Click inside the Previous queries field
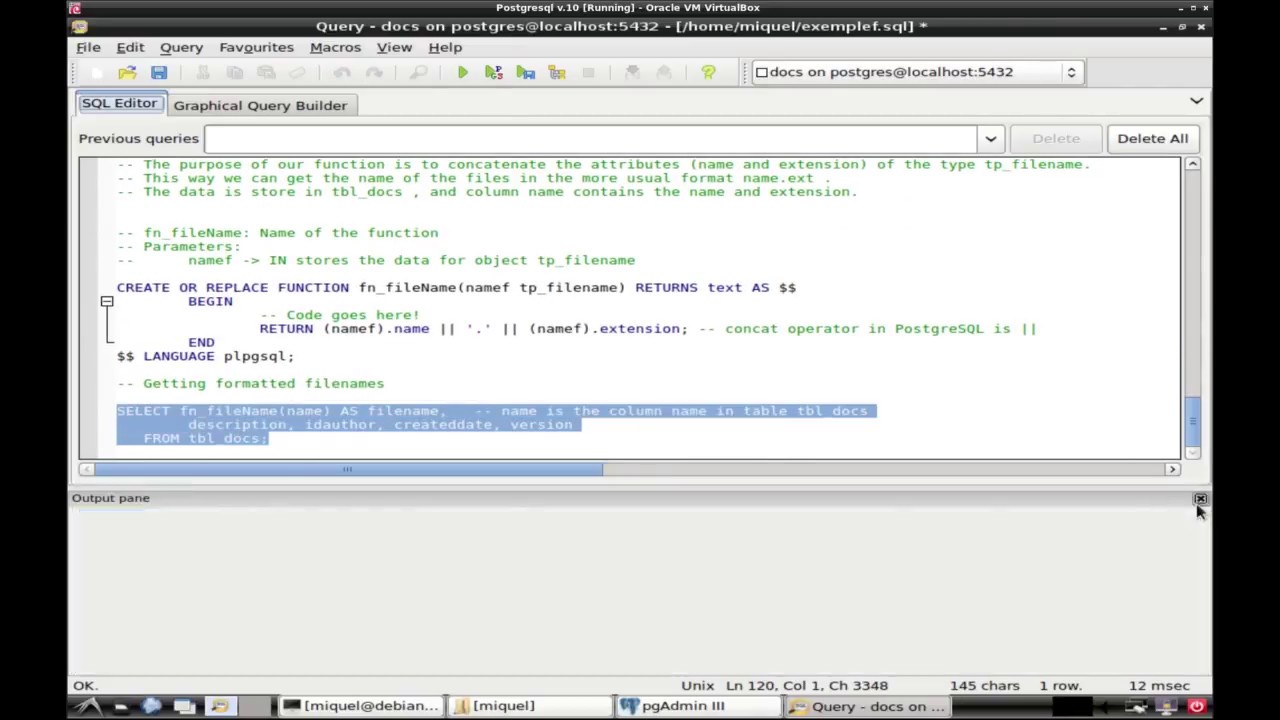The width and height of the screenshot is (1280, 720). click(x=591, y=138)
